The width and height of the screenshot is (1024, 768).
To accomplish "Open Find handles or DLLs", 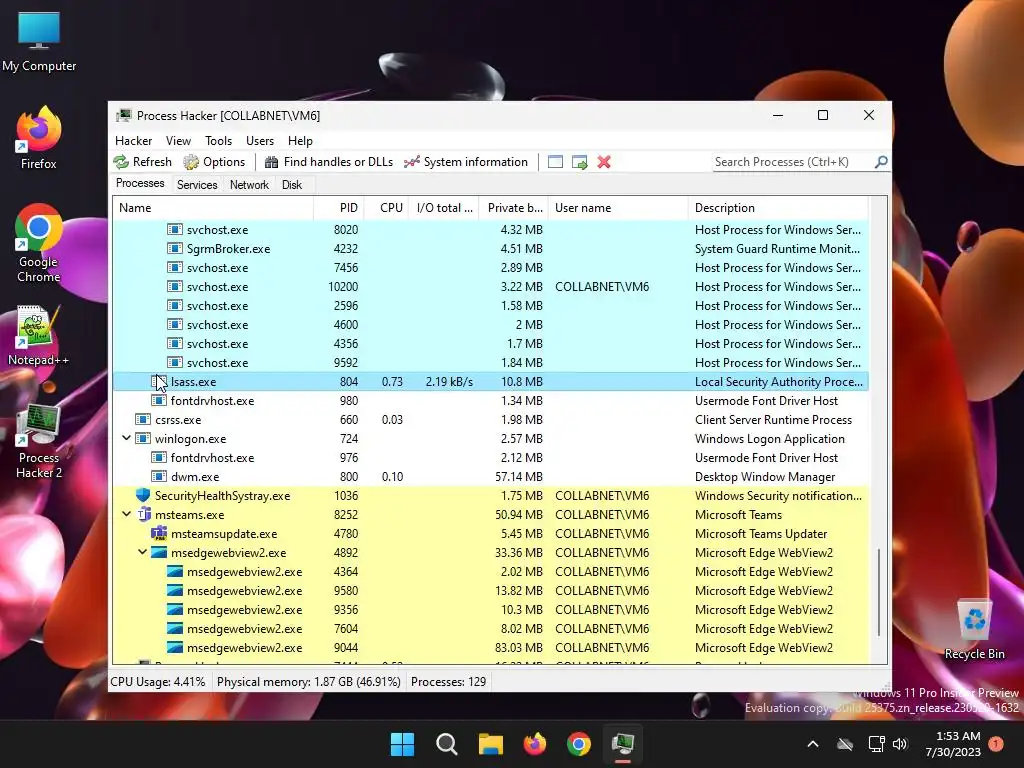I will [329, 162].
